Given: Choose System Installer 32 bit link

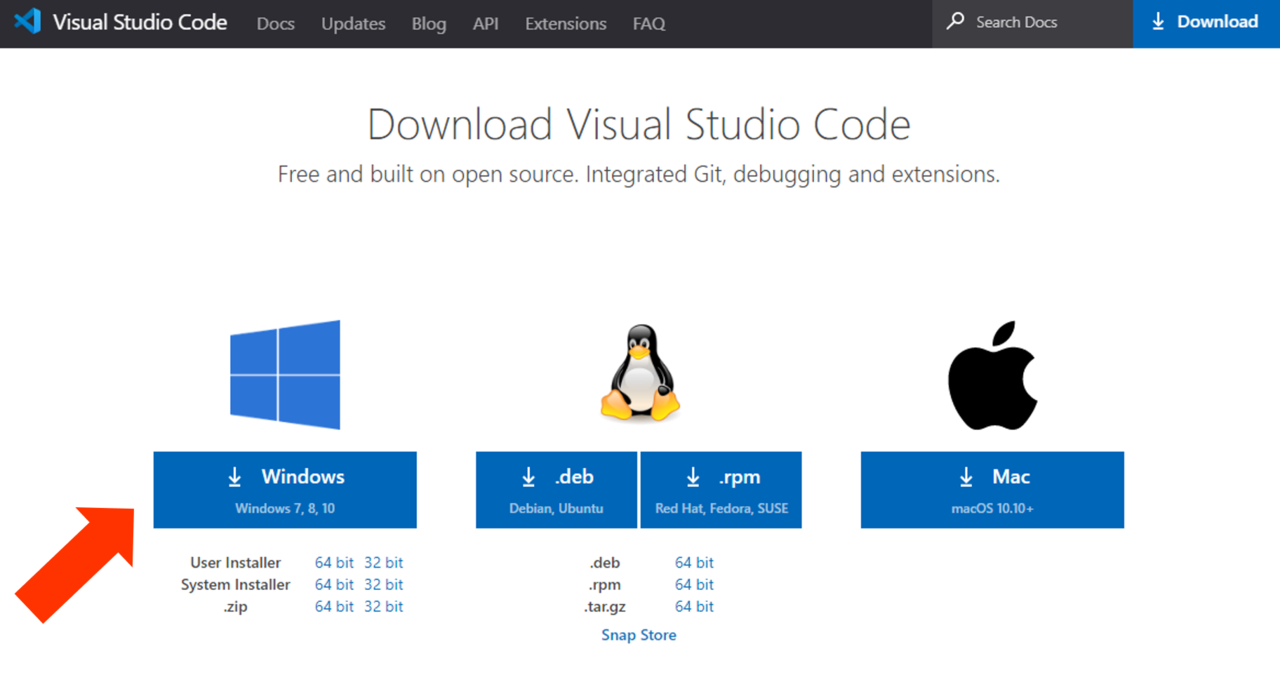Looking at the screenshot, I should pos(384,585).
